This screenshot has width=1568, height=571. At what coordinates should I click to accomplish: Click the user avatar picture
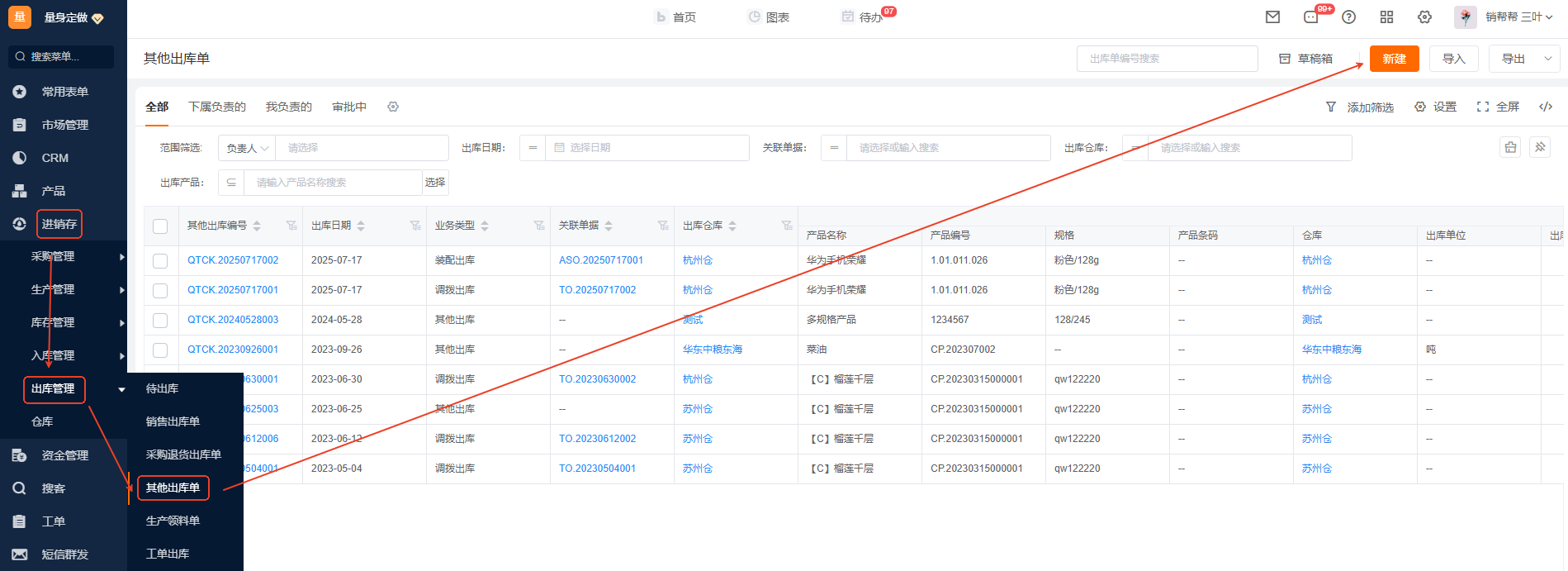(x=1466, y=17)
